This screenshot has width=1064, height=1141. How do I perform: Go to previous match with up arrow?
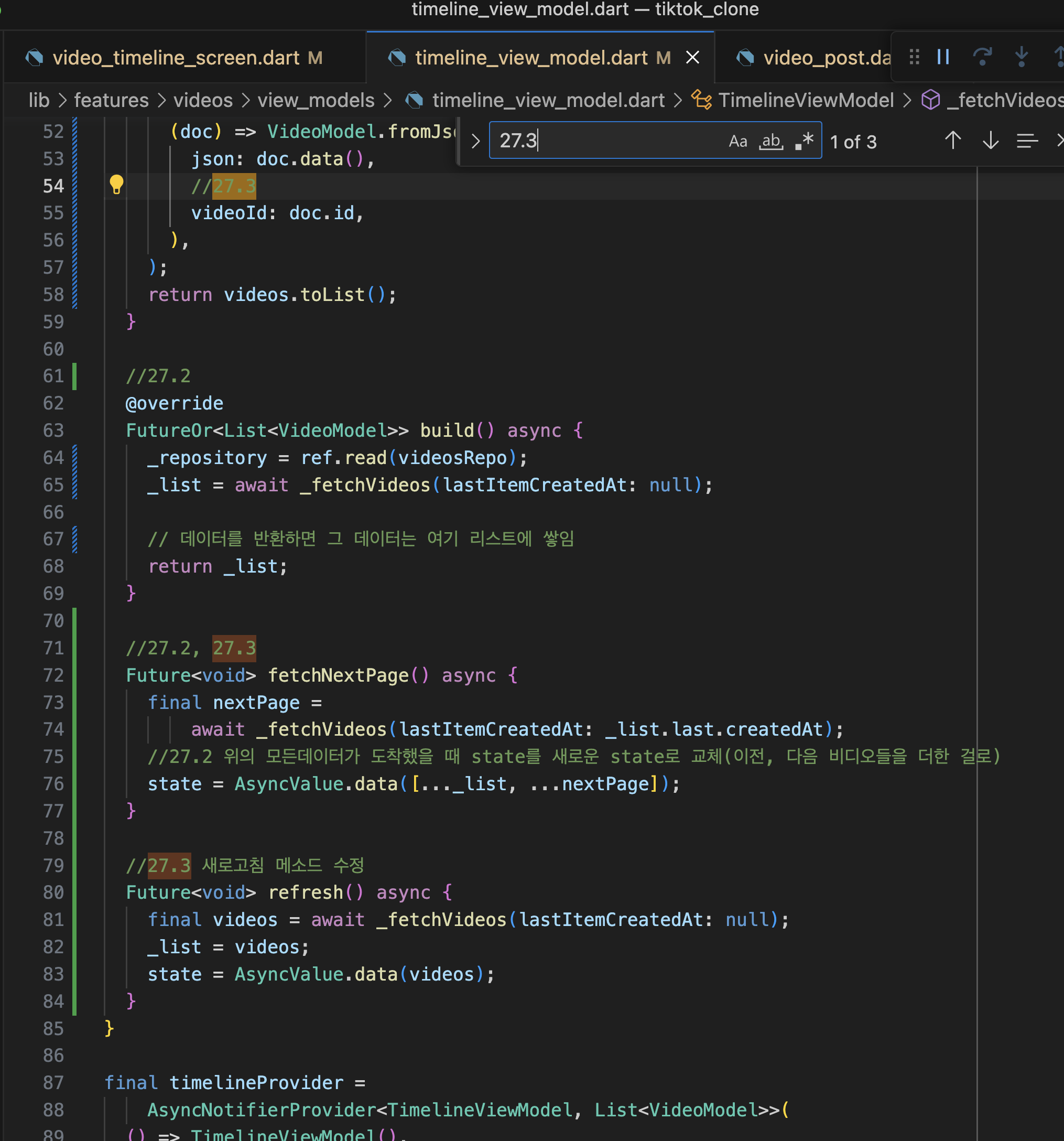point(953,141)
